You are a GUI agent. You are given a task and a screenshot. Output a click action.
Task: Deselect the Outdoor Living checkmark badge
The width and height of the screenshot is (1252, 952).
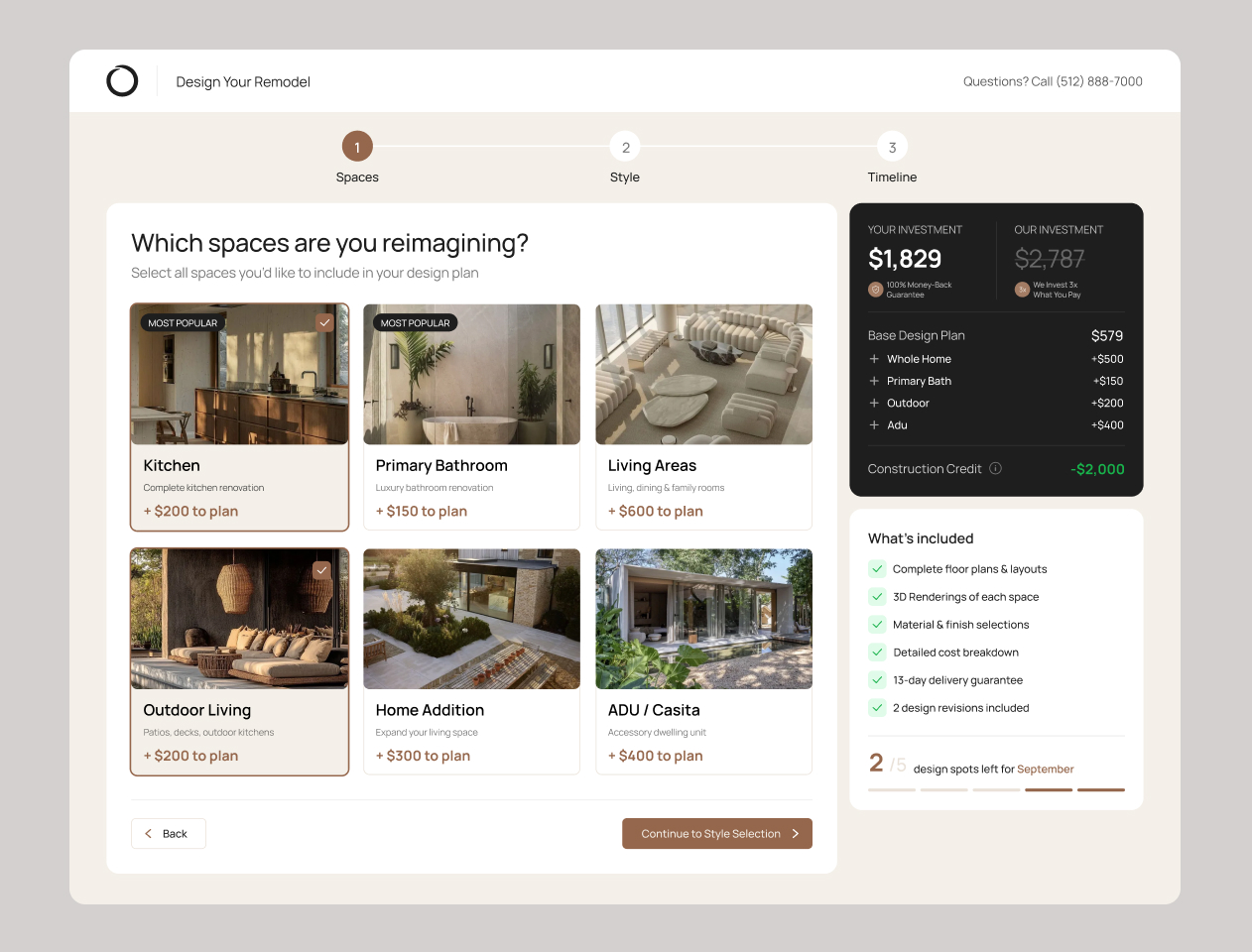click(x=321, y=570)
